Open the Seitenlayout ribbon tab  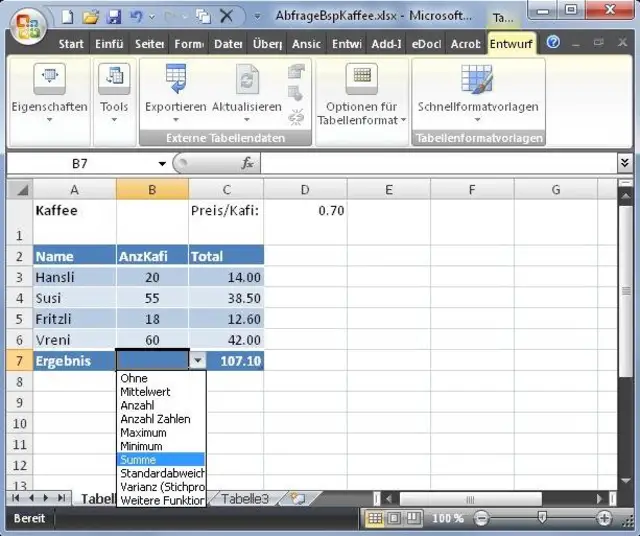[x=149, y=44]
